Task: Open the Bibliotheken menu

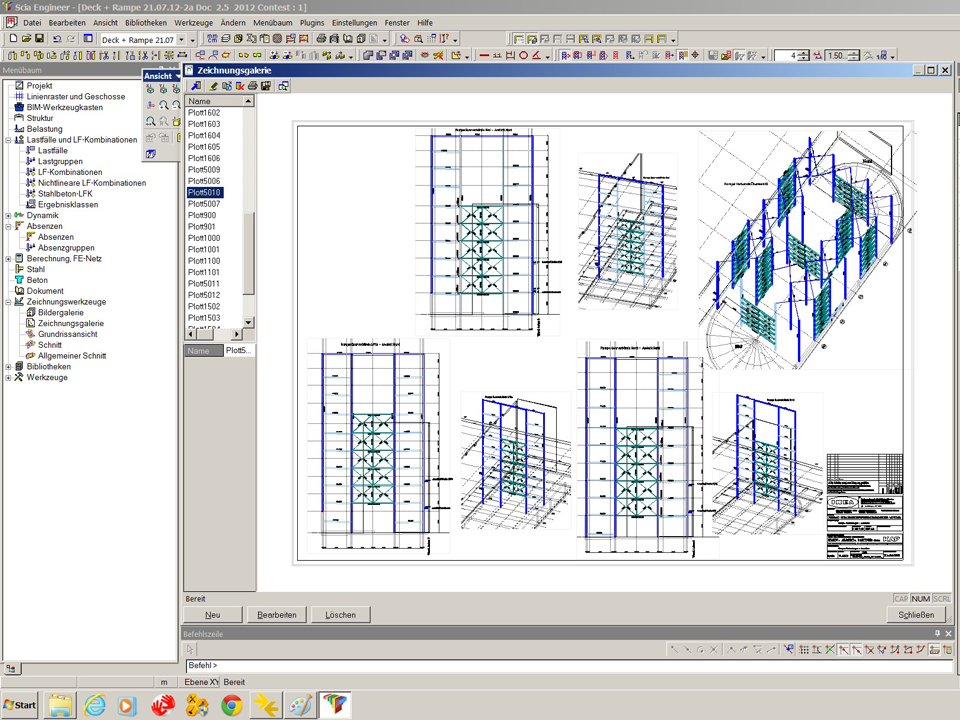Action: [146, 22]
